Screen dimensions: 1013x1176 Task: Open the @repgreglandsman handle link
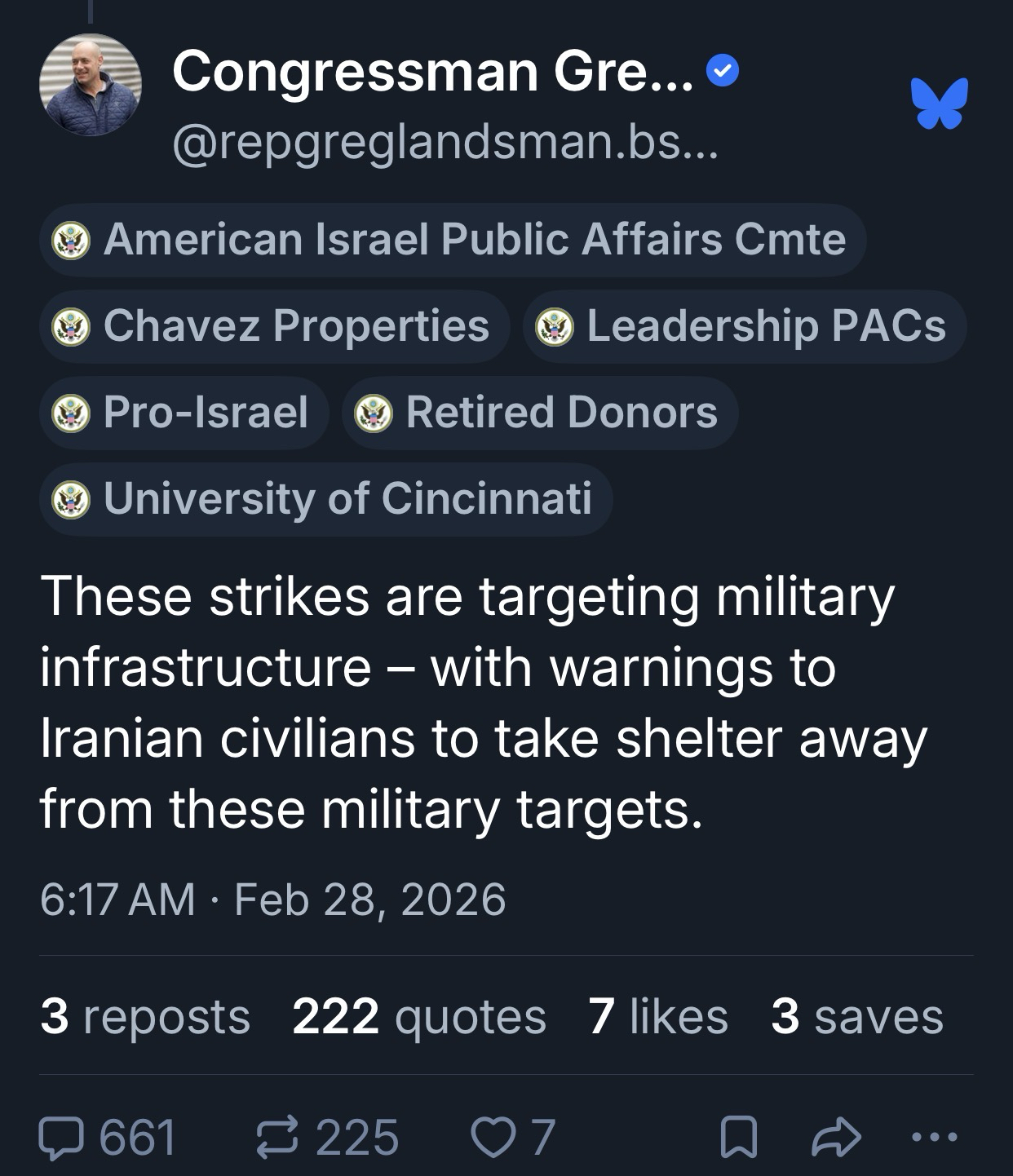click(445, 145)
